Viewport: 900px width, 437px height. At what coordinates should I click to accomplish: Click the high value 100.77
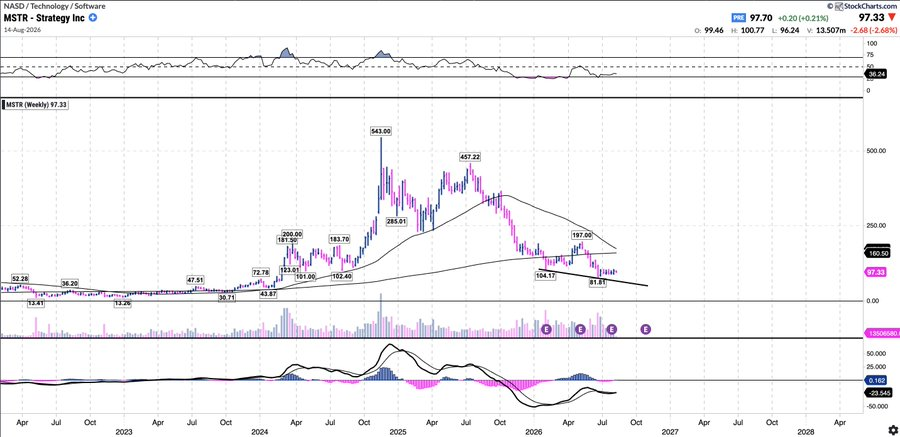754,29
